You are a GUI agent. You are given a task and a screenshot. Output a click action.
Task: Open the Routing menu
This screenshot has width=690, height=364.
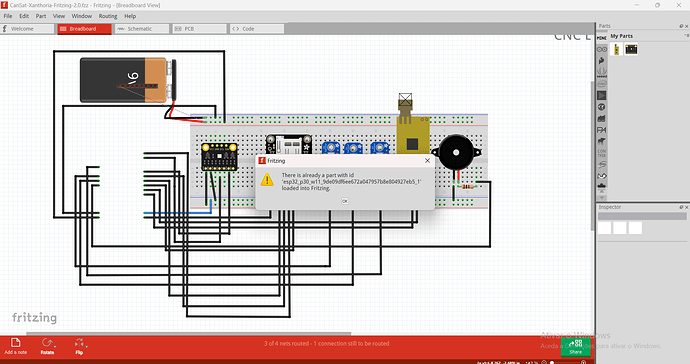click(x=108, y=16)
